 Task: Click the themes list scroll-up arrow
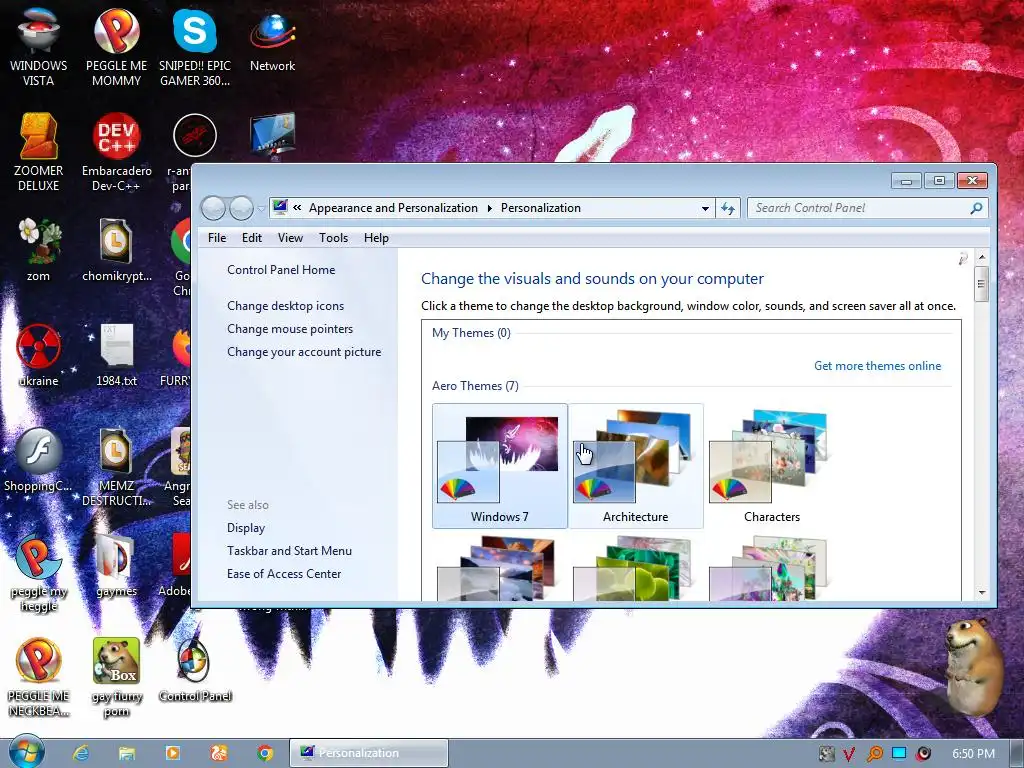[x=982, y=258]
